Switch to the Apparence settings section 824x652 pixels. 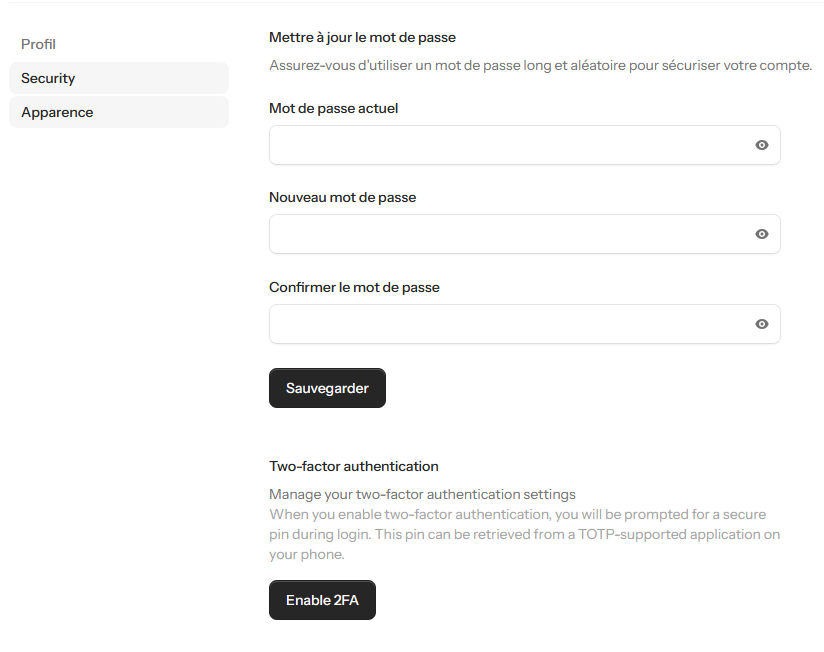(x=57, y=112)
